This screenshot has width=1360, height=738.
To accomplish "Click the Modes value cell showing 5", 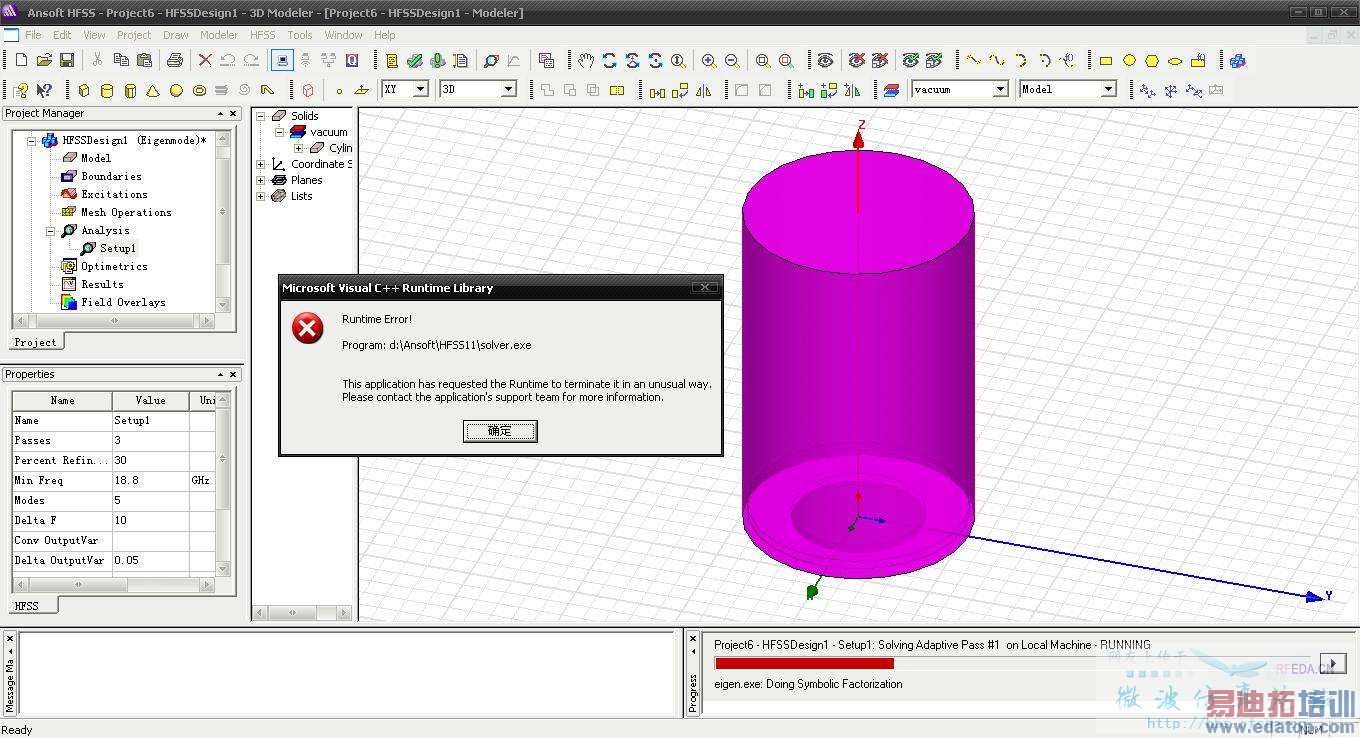I will pos(150,501).
